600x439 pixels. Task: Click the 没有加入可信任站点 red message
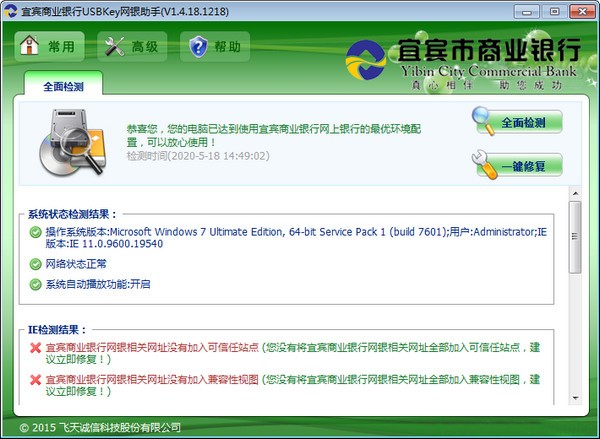tap(152, 347)
